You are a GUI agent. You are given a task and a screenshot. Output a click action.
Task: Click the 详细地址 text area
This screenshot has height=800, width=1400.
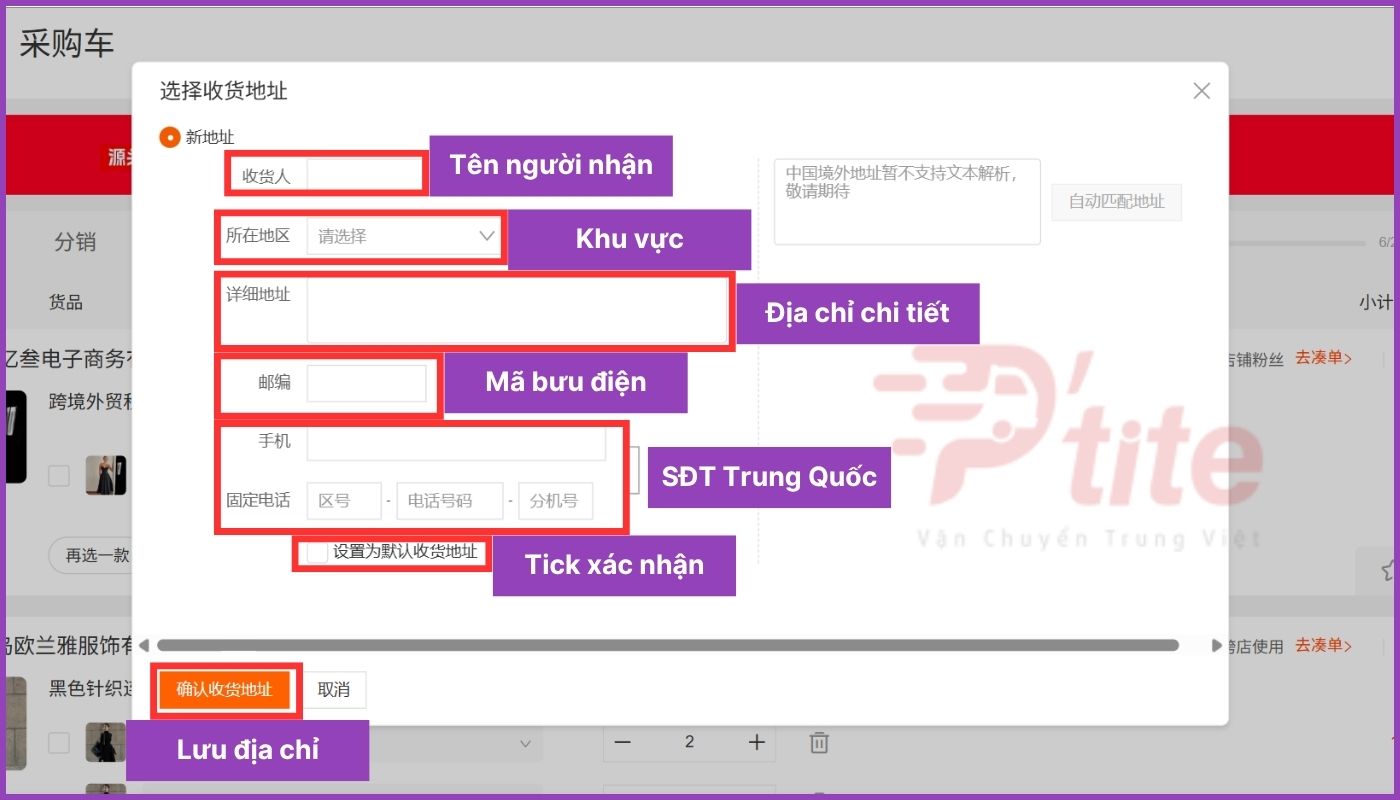click(517, 311)
